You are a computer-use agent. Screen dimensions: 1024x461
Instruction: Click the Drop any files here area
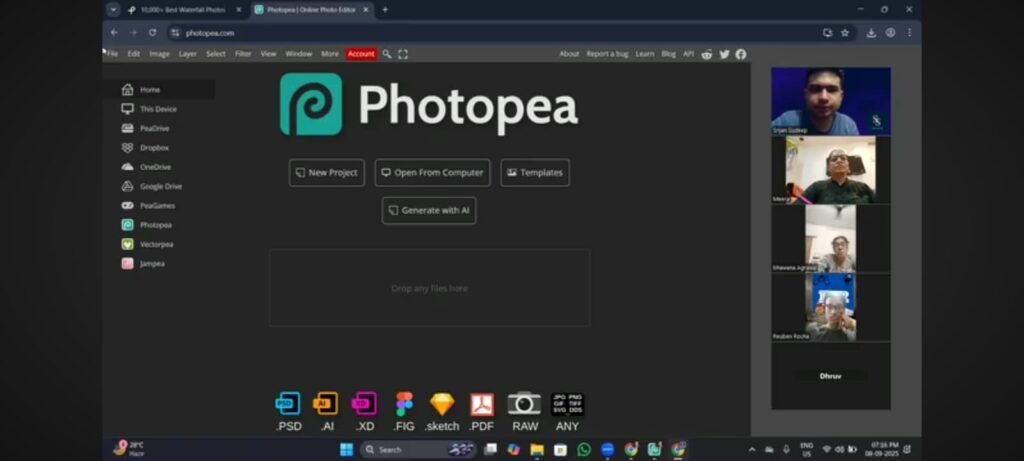click(x=429, y=288)
